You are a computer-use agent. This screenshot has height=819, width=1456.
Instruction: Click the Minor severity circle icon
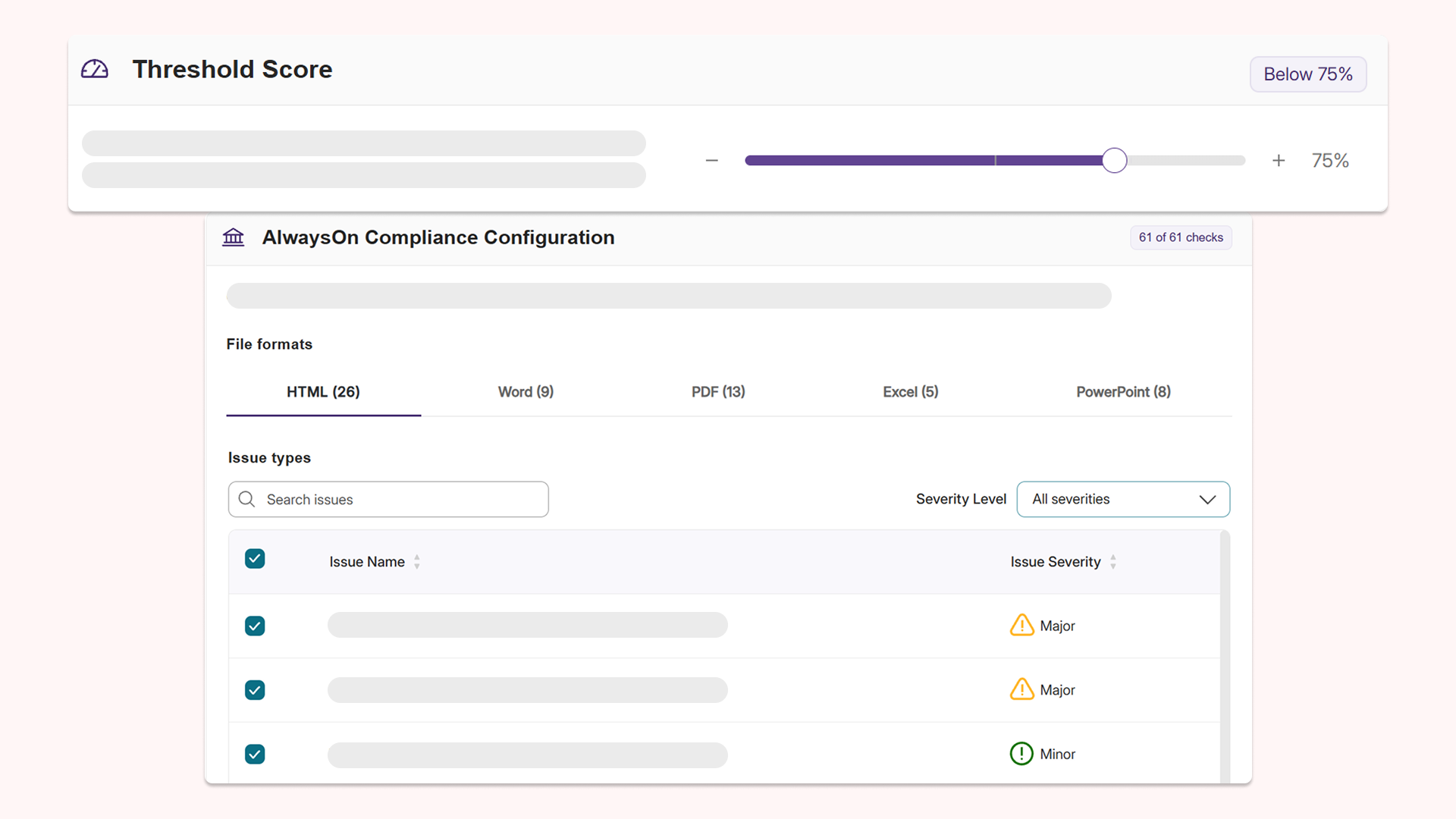1021,753
